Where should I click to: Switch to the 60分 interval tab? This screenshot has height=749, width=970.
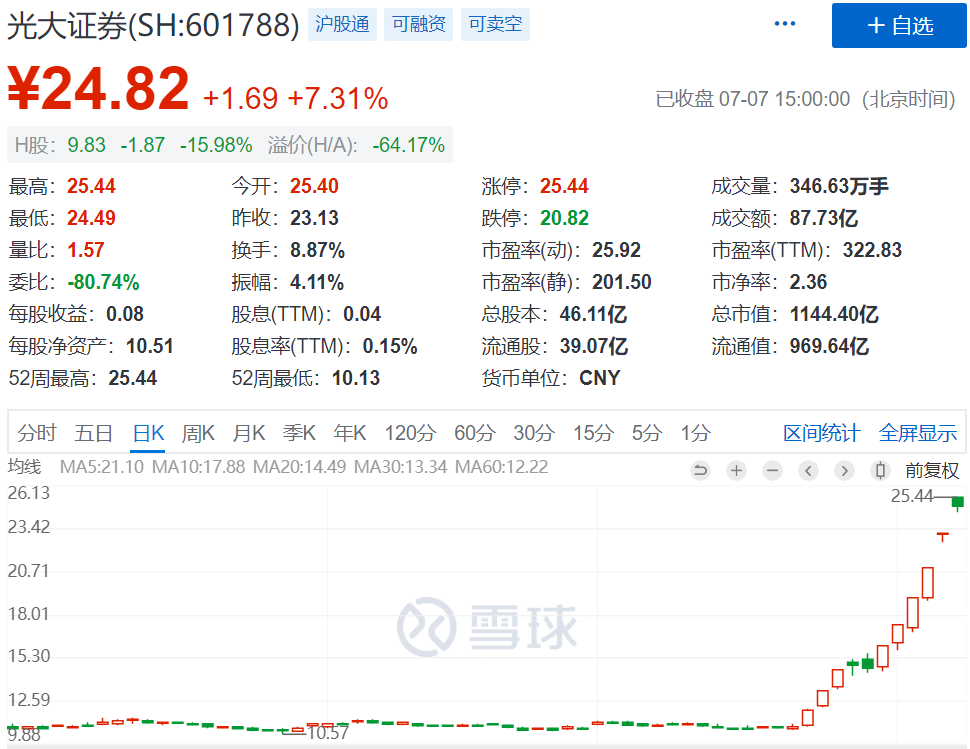coord(474,433)
